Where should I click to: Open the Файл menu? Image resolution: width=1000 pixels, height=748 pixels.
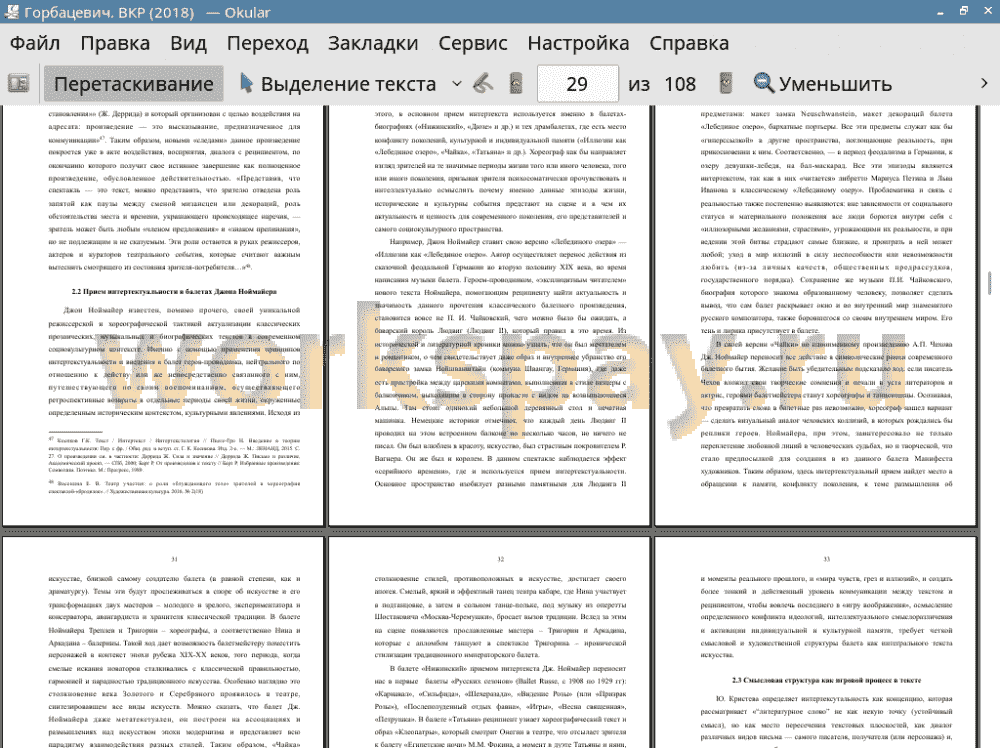click(x=35, y=43)
